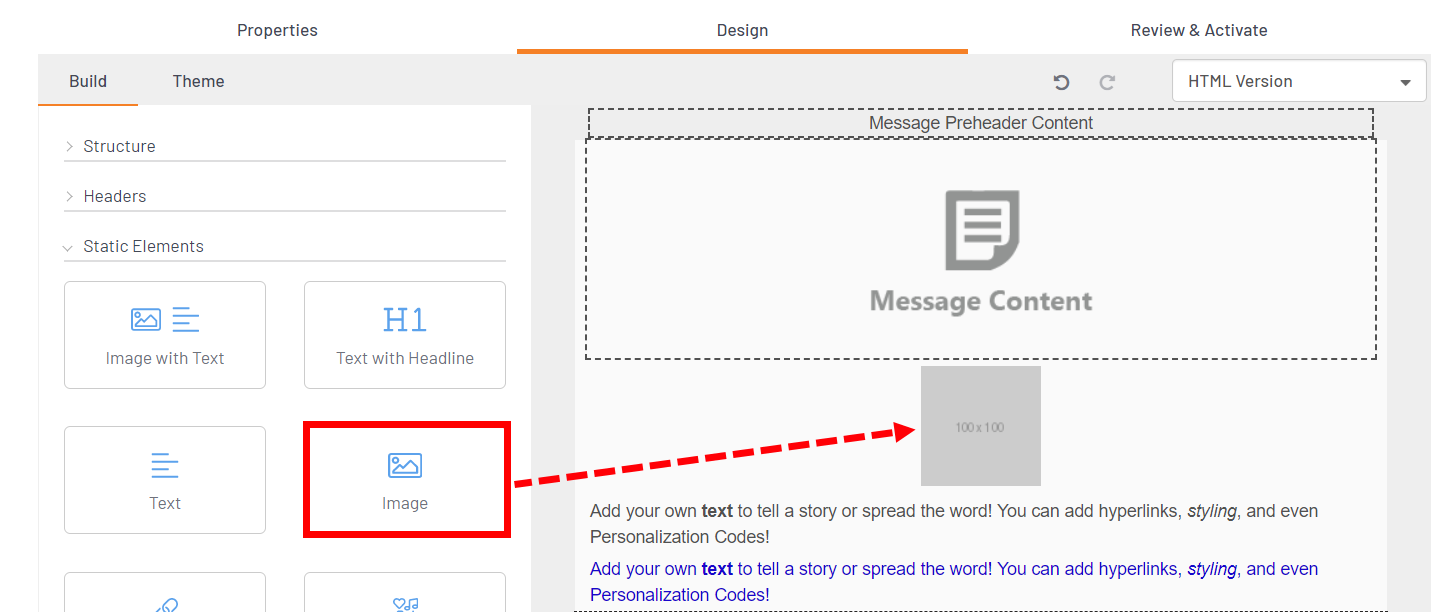Image resolution: width=1437 pixels, height=612 pixels.
Task: Click the Message Preheader Content block
Action: click(980, 123)
